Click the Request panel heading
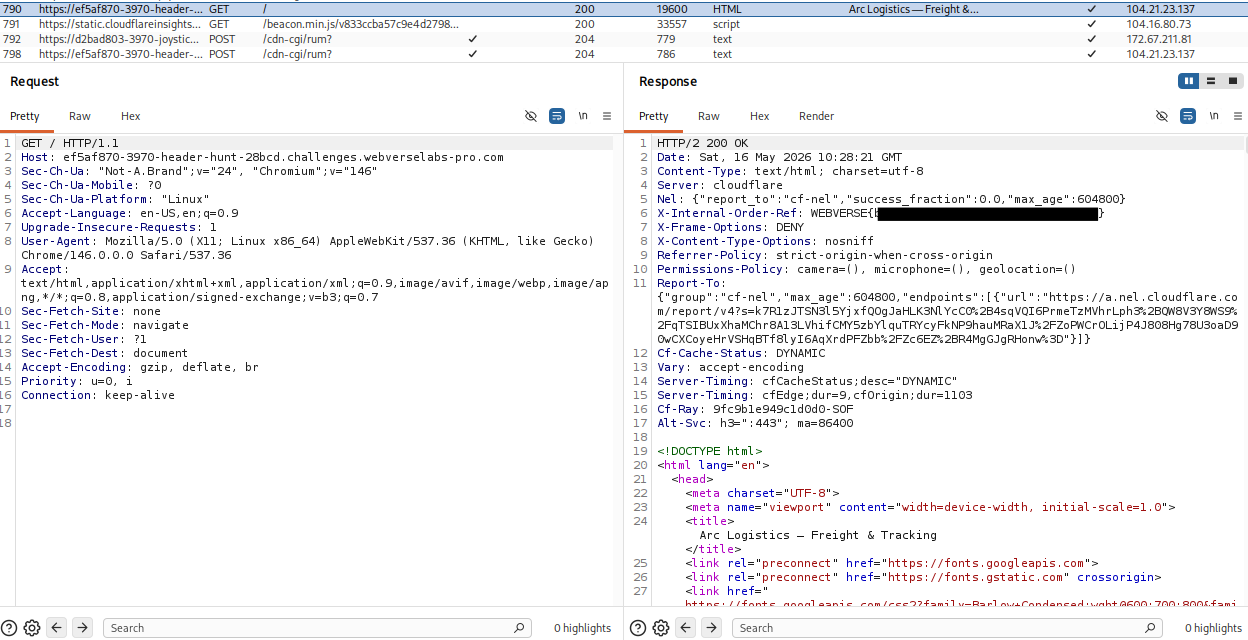Image resolution: width=1248 pixels, height=640 pixels. [x=35, y=81]
